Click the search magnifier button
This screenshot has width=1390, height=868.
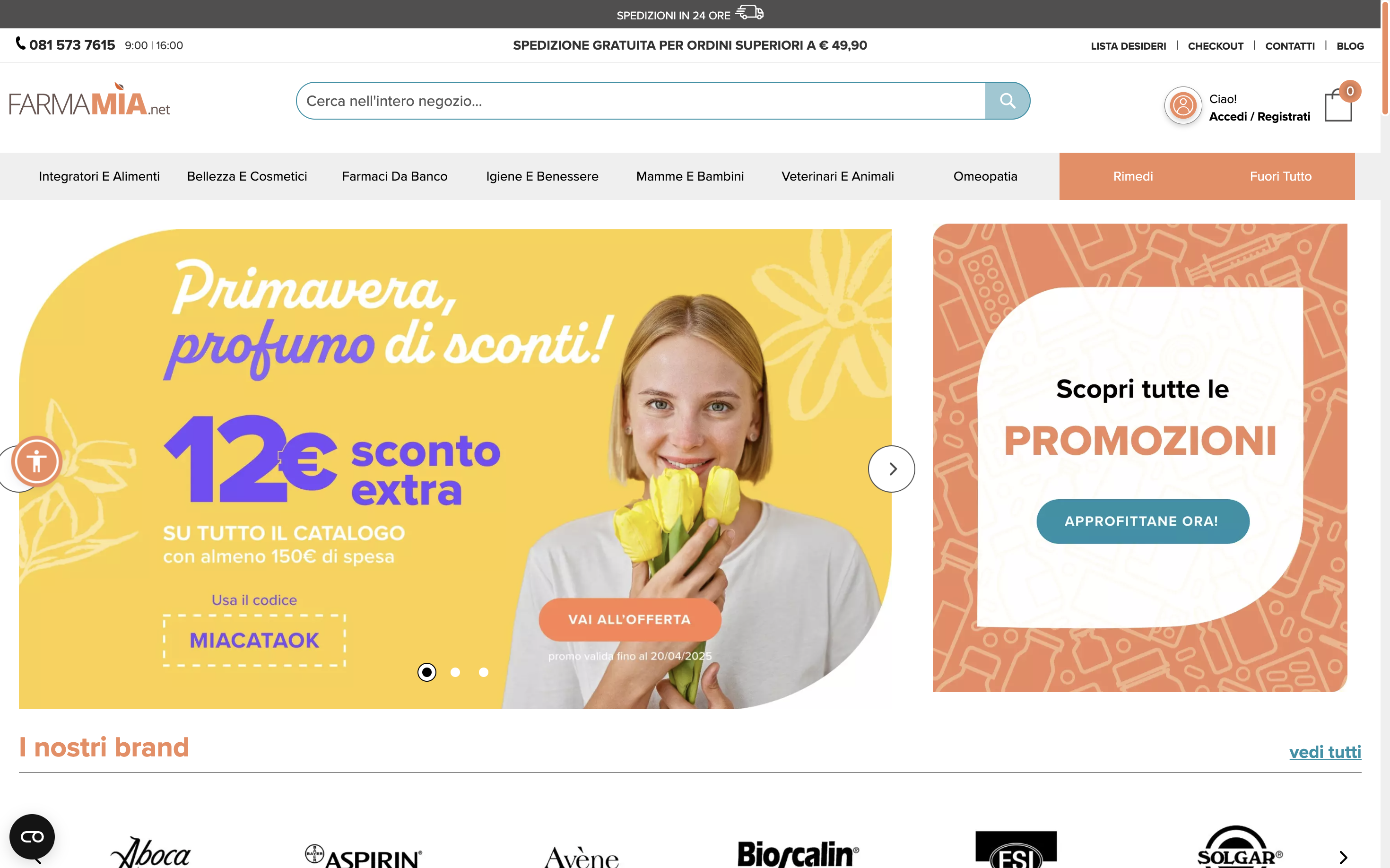[1007, 101]
